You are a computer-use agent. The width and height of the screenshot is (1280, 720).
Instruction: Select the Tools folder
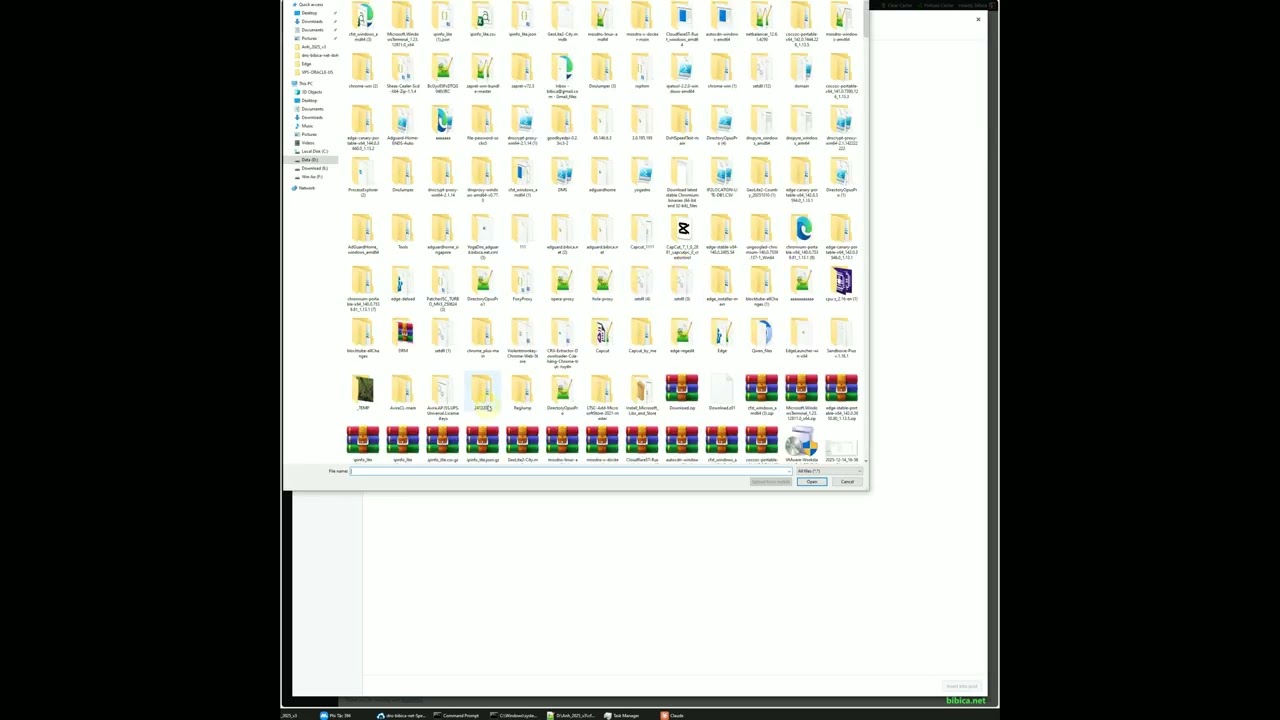[x=403, y=232]
